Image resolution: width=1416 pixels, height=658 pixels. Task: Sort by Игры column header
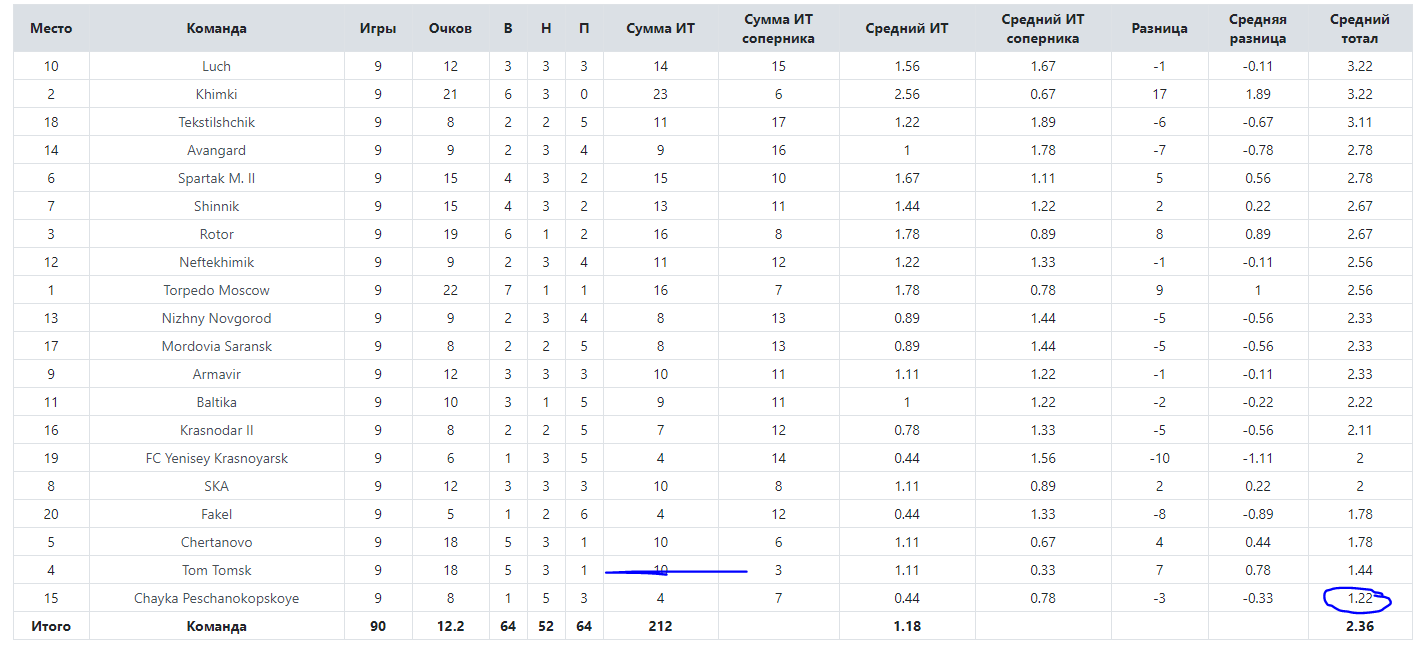point(377,28)
